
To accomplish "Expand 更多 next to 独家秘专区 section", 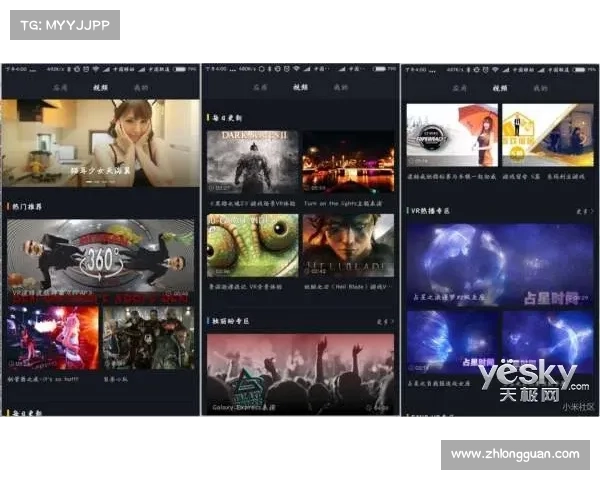I will (385, 322).
